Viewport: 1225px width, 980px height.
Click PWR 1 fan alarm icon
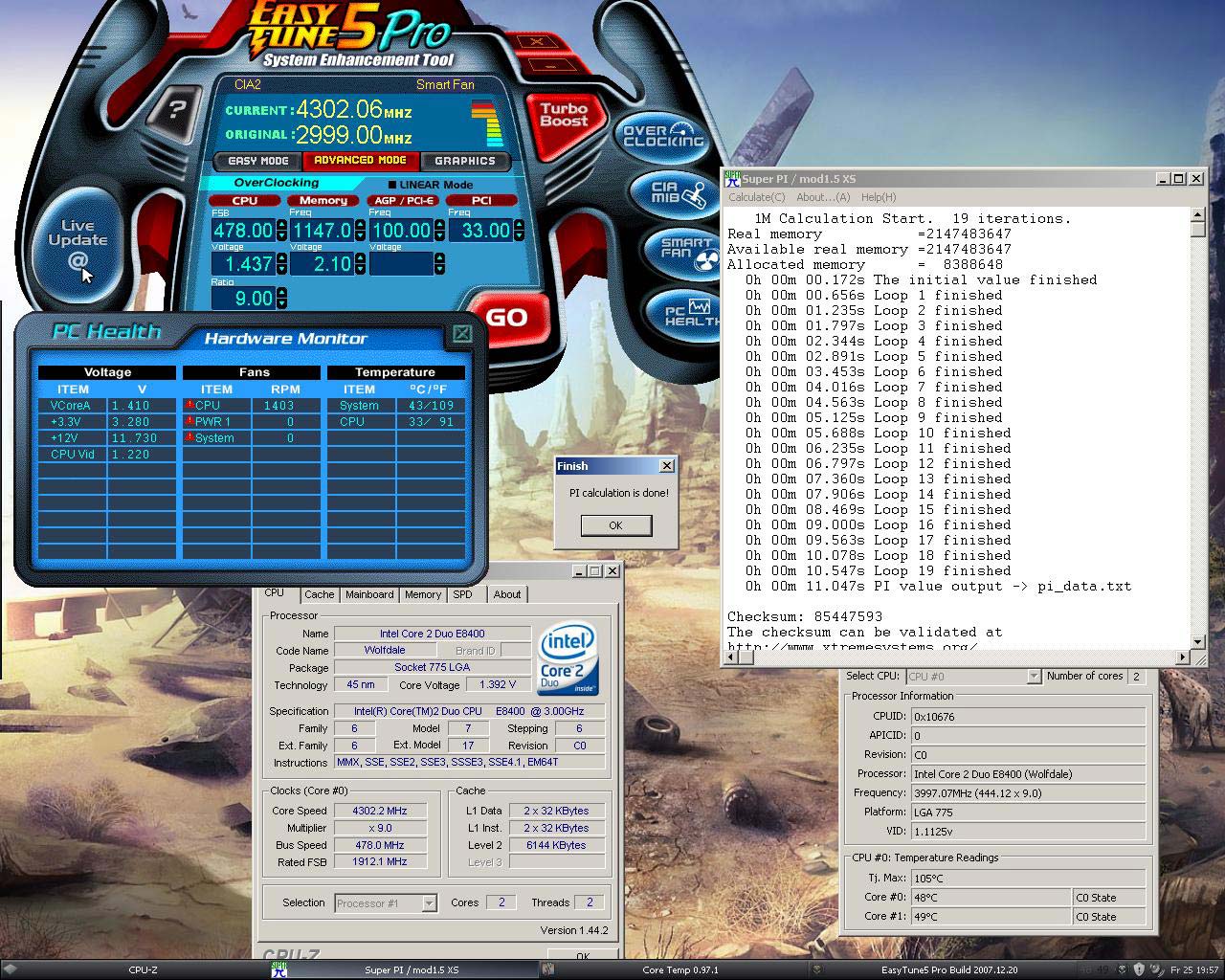pyautogui.click(x=189, y=421)
